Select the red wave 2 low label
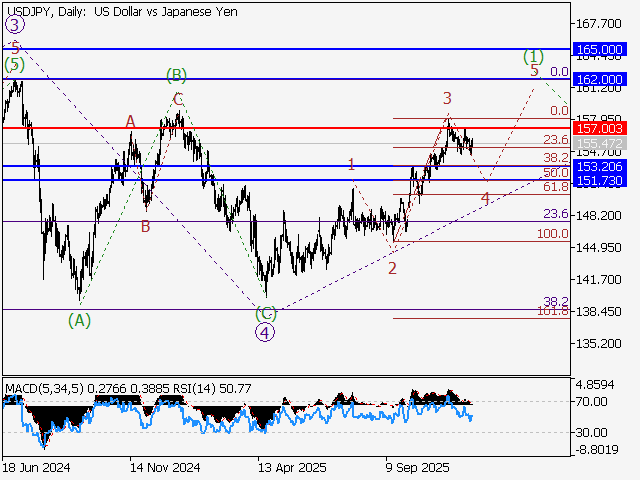This screenshot has height=480, width=640. click(392, 268)
